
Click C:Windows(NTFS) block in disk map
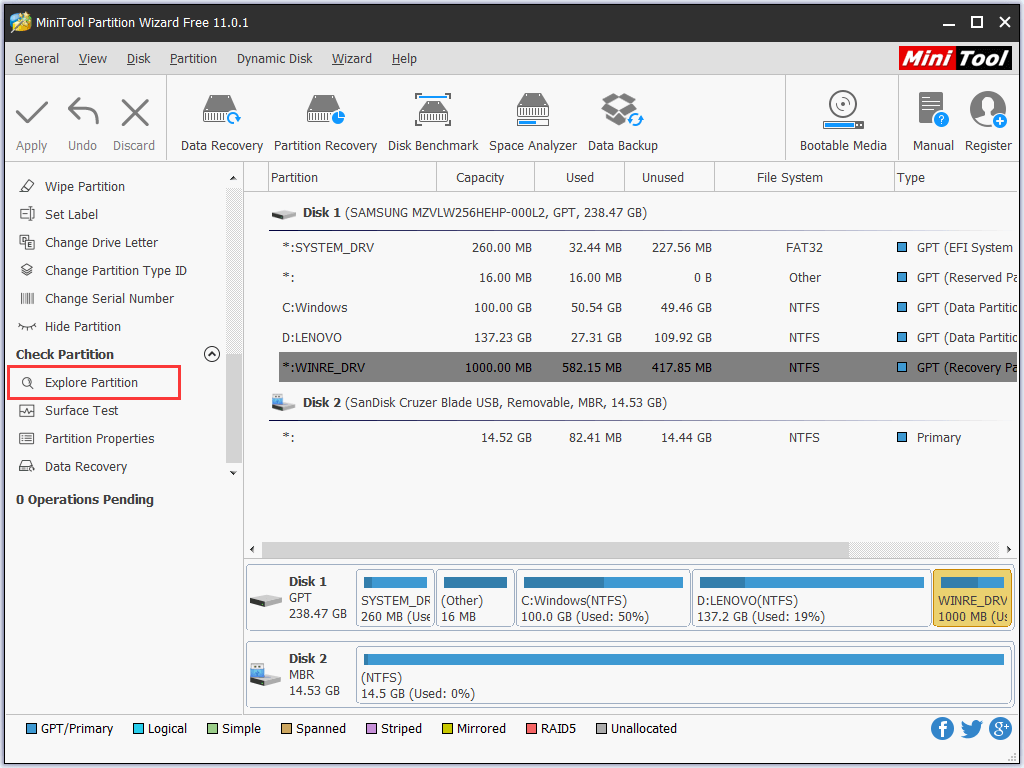pyautogui.click(x=603, y=598)
